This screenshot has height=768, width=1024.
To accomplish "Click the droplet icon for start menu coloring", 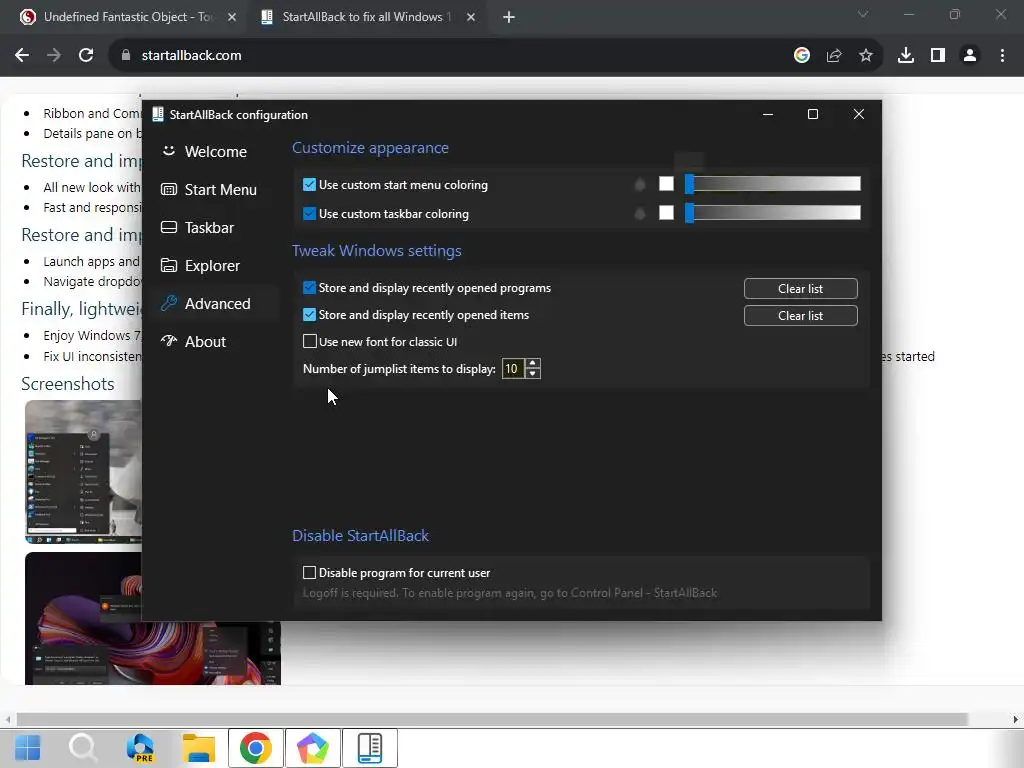I will coord(640,185).
